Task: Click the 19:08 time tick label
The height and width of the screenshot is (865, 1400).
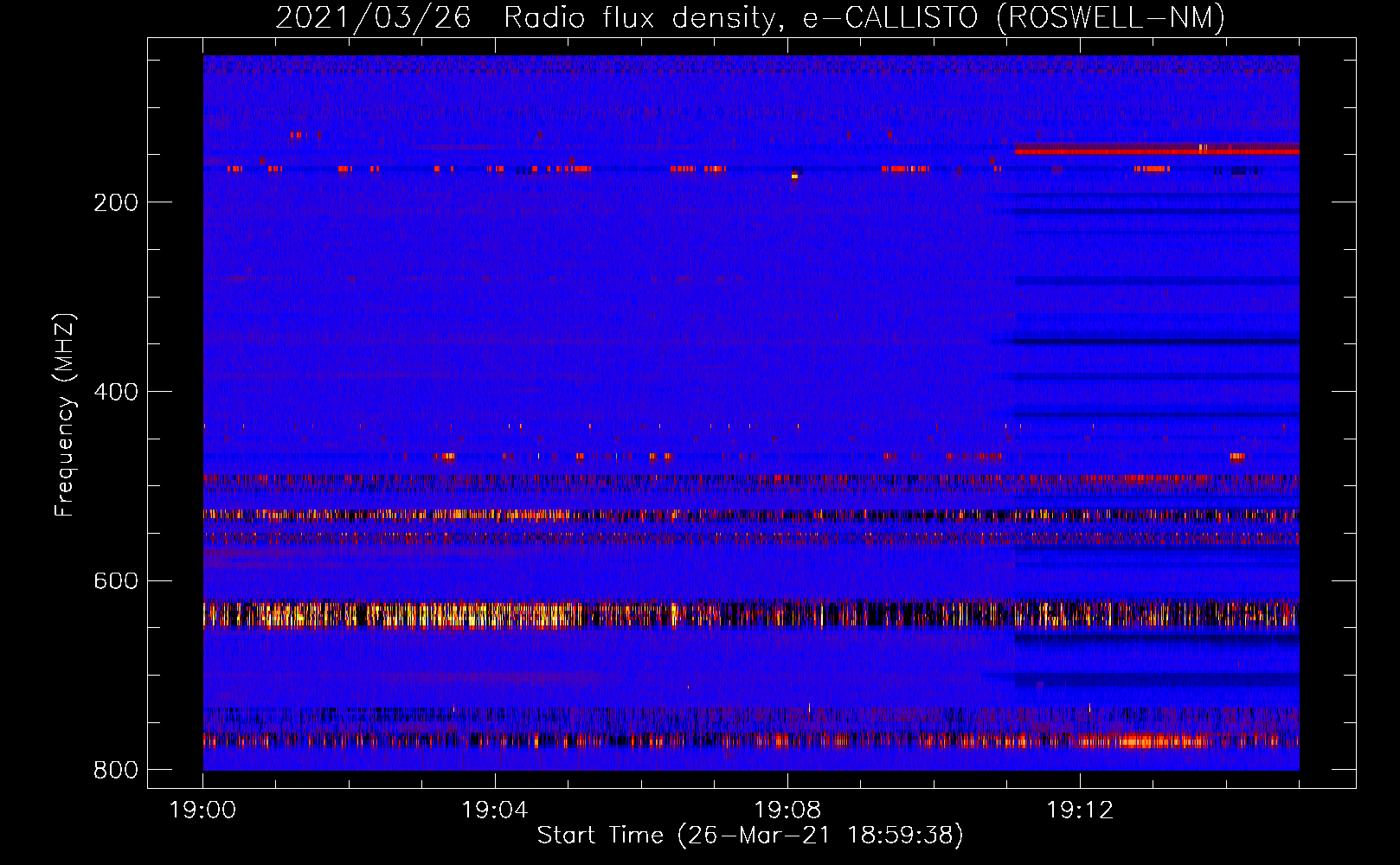Action: [787, 811]
